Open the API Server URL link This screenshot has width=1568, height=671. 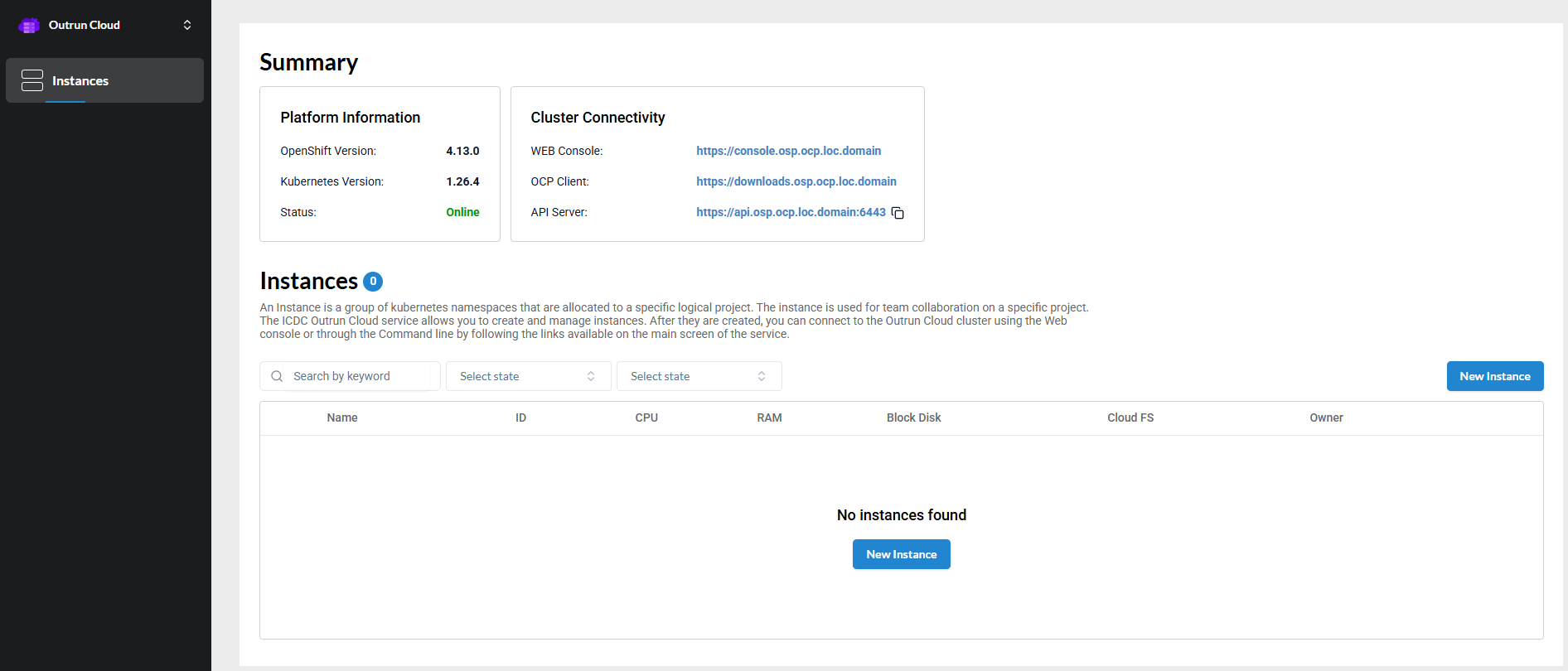click(790, 212)
